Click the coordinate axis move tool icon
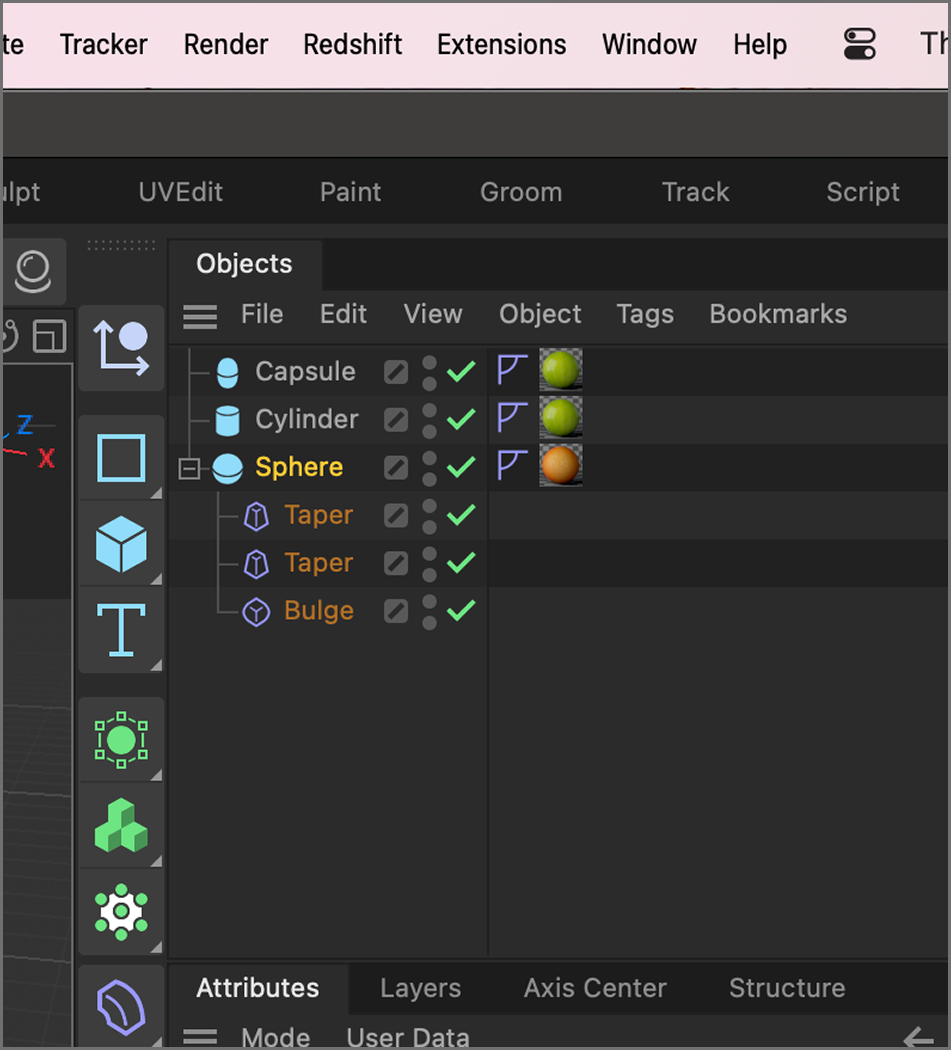951x1050 pixels. pos(121,348)
